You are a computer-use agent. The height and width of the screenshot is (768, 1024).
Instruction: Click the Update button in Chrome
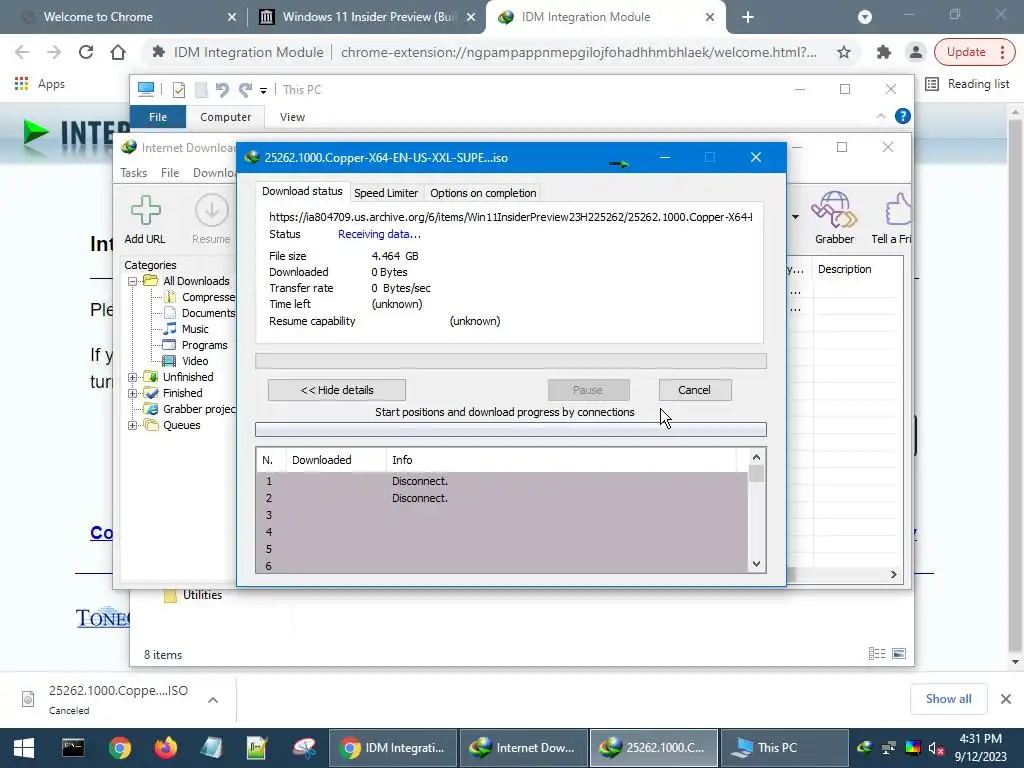[x=966, y=52]
